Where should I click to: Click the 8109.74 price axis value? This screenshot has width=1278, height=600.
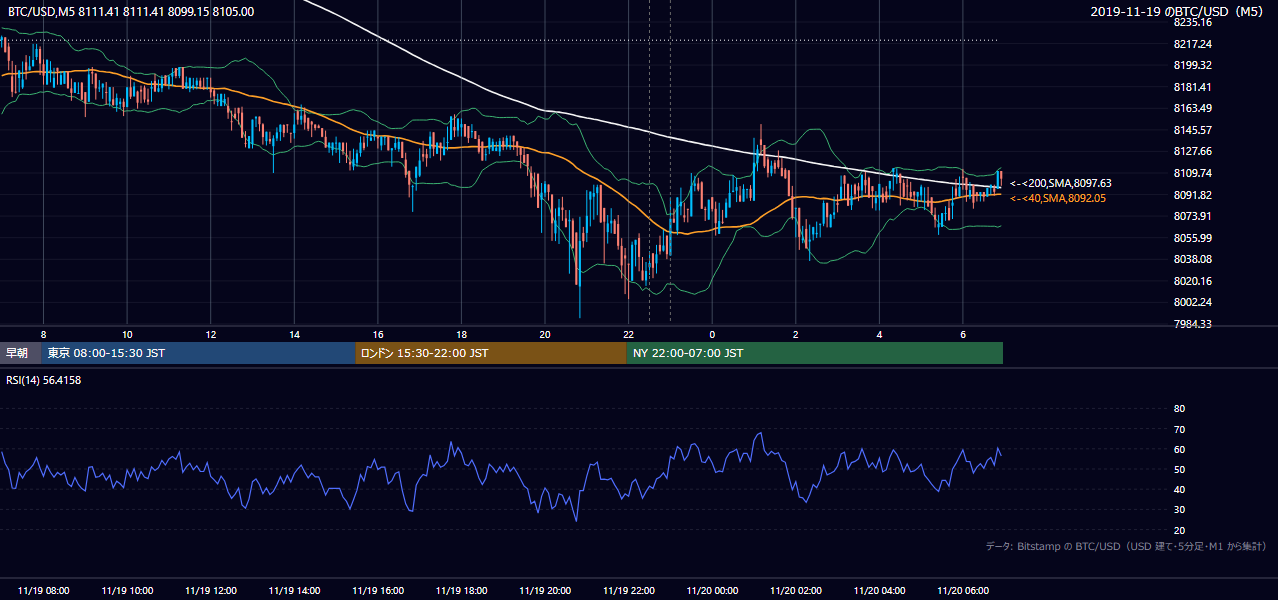tap(1192, 173)
